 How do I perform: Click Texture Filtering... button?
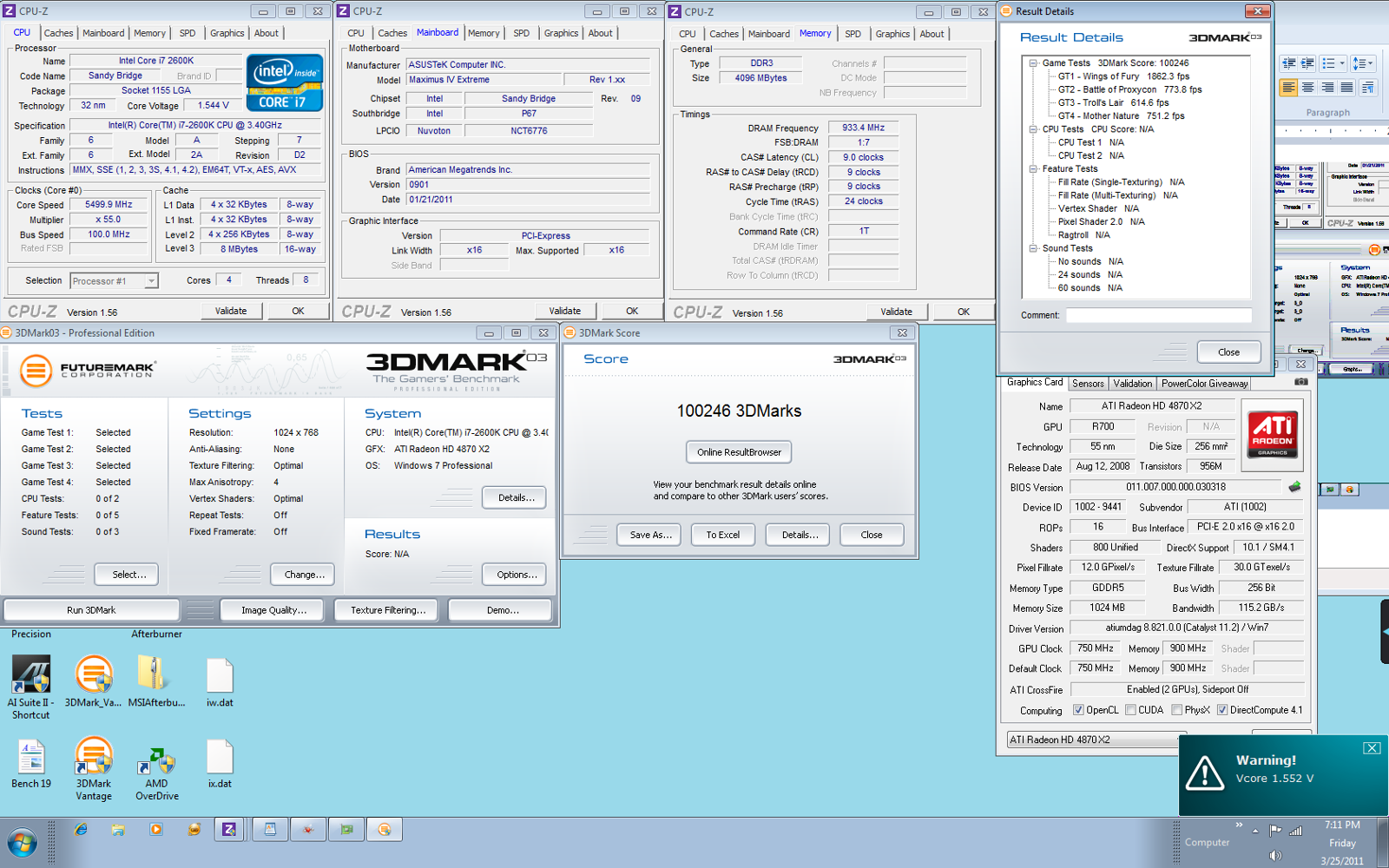pos(388,610)
